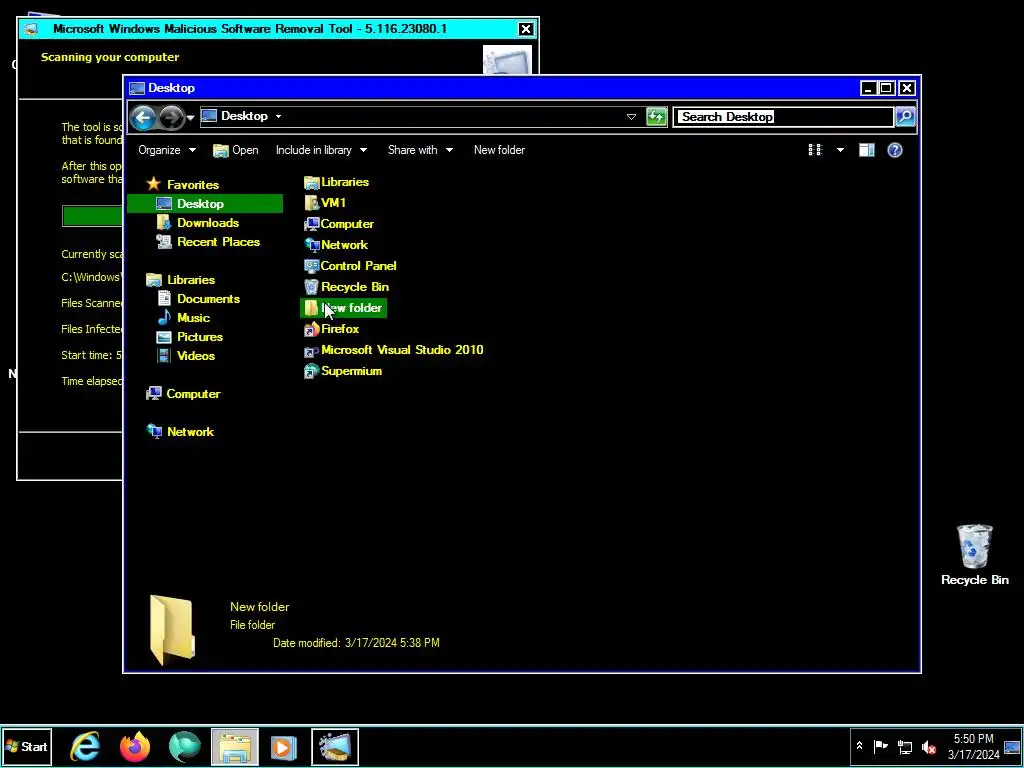1024x768 pixels.
Task: Click the muted volume tray icon
Action: [x=928, y=746]
